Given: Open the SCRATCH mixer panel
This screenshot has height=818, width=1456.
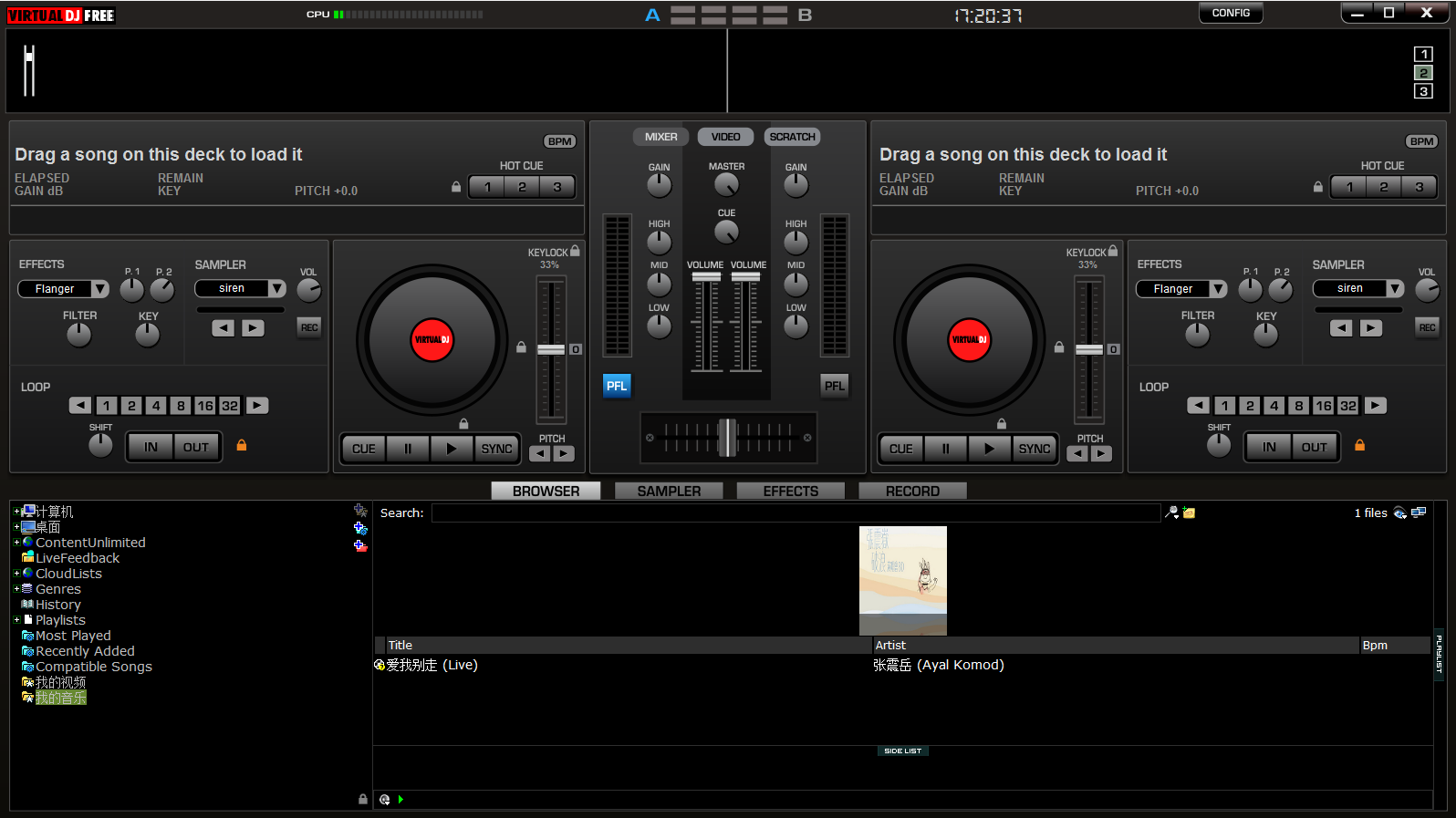Looking at the screenshot, I should coord(792,137).
